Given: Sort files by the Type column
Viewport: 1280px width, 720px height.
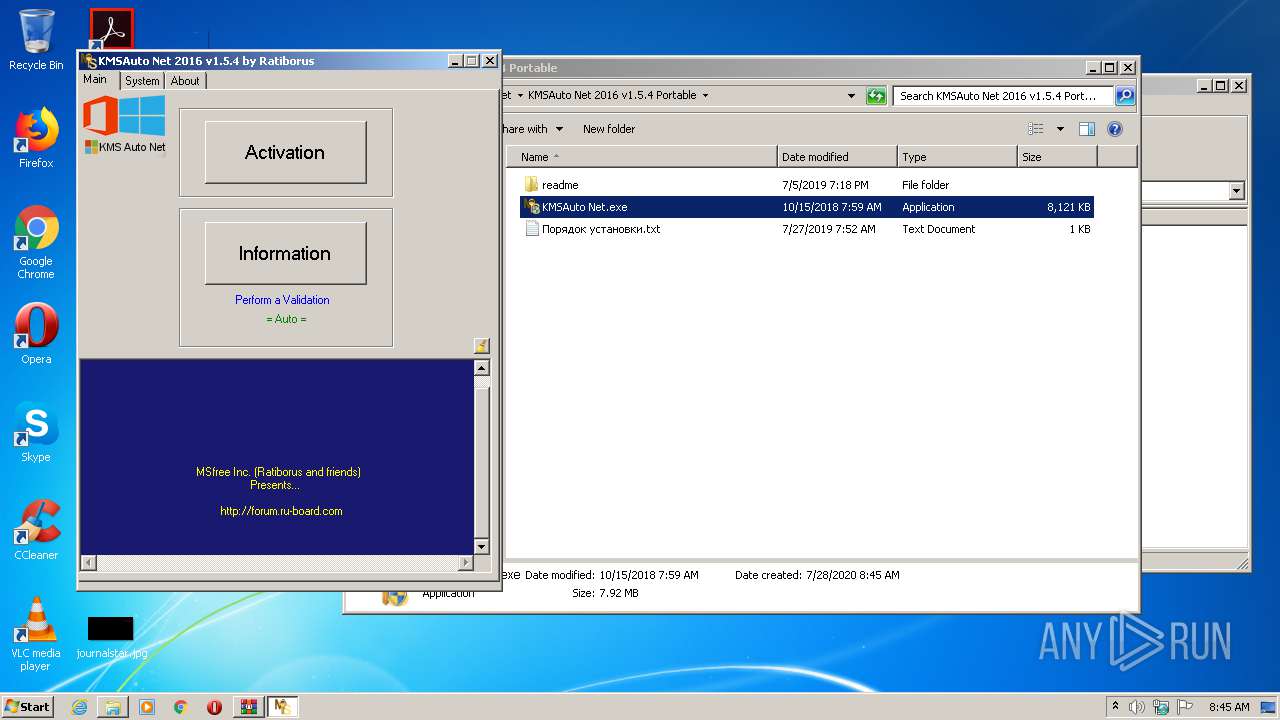Looking at the screenshot, I should click(x=957, y=157).
